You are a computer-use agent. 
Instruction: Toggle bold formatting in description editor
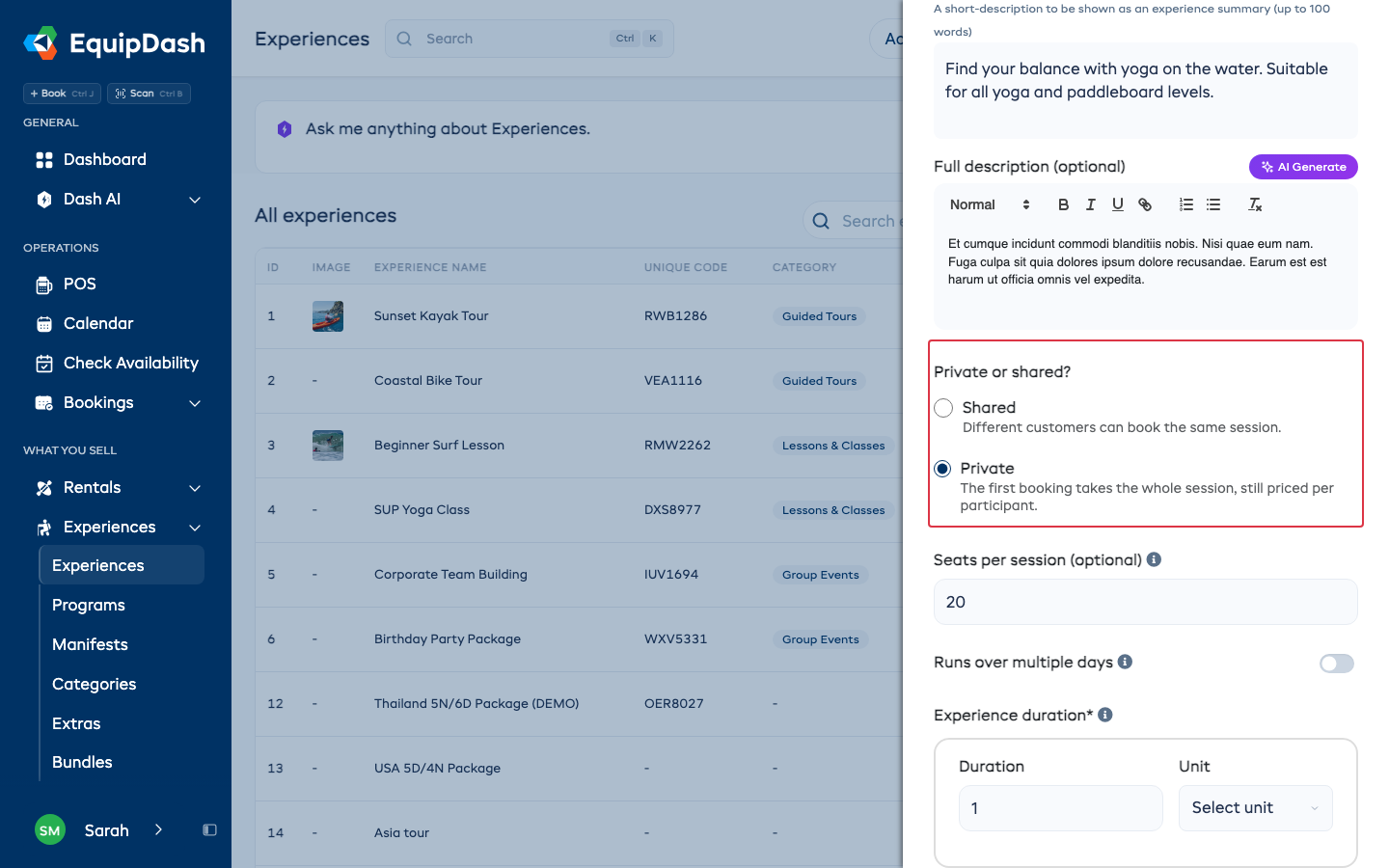[x=1063, y=204]
